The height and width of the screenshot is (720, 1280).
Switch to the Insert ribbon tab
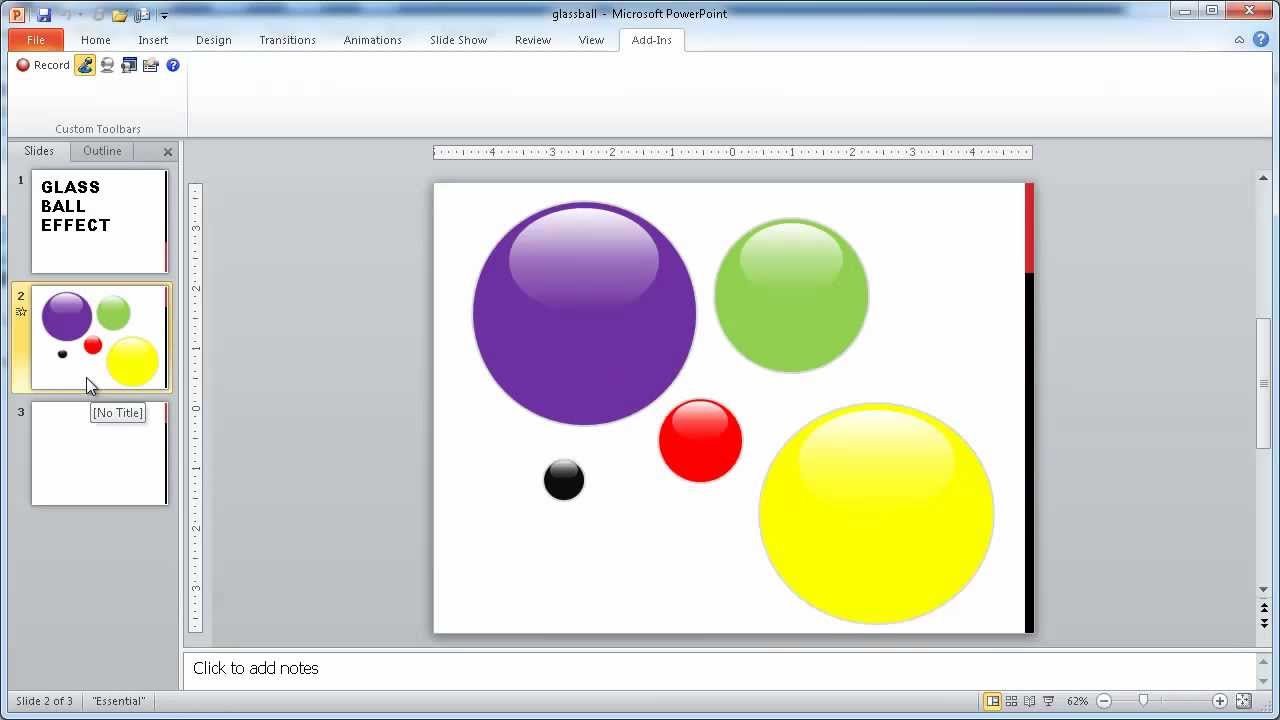click(x=153, y=40)
